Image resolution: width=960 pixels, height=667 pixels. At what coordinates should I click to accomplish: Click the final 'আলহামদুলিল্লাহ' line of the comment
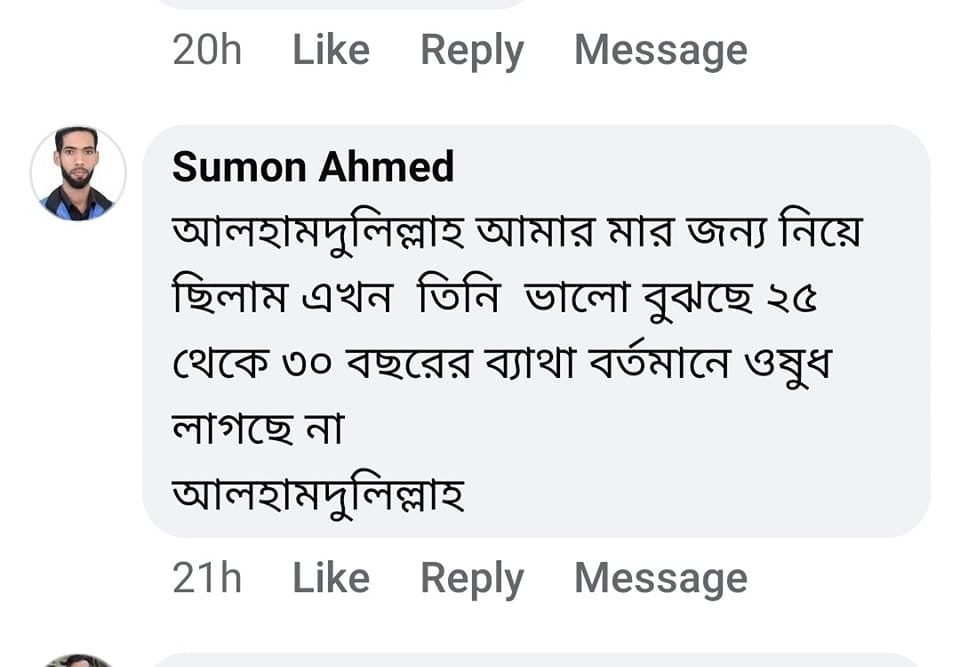click(x=318, y=494)
